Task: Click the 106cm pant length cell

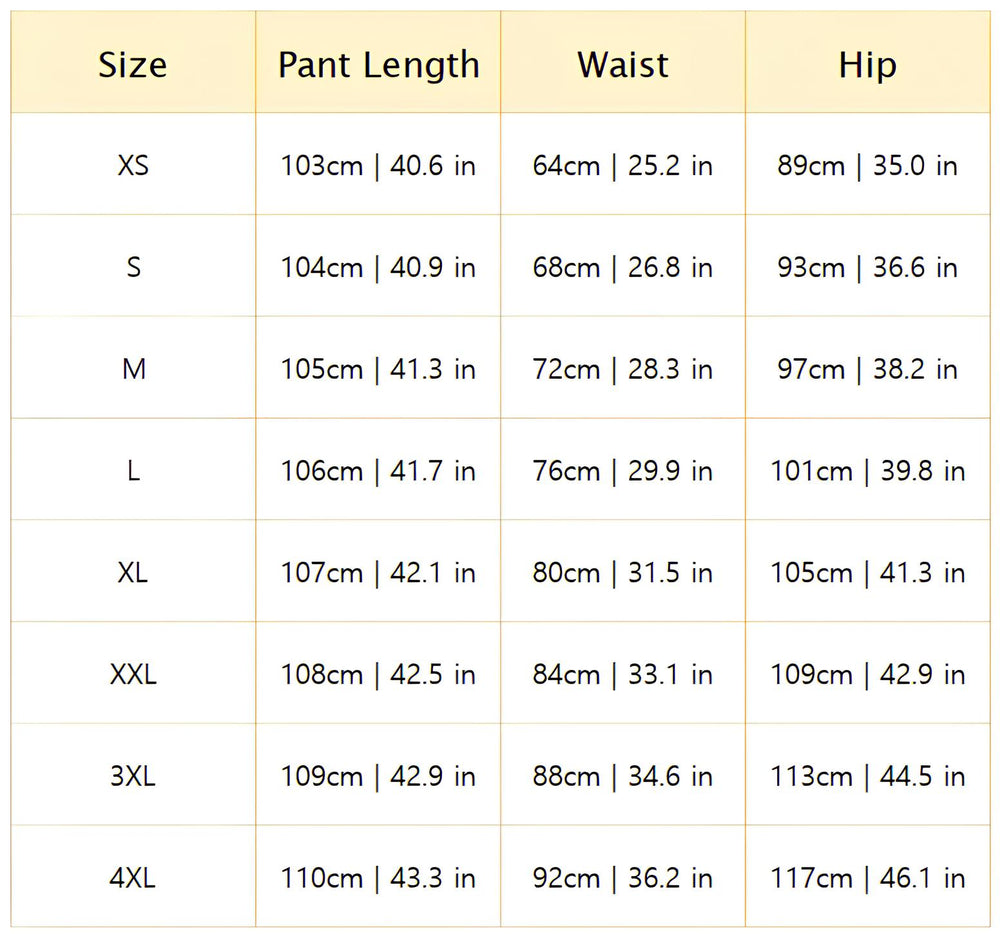Action: coord(378,471)
